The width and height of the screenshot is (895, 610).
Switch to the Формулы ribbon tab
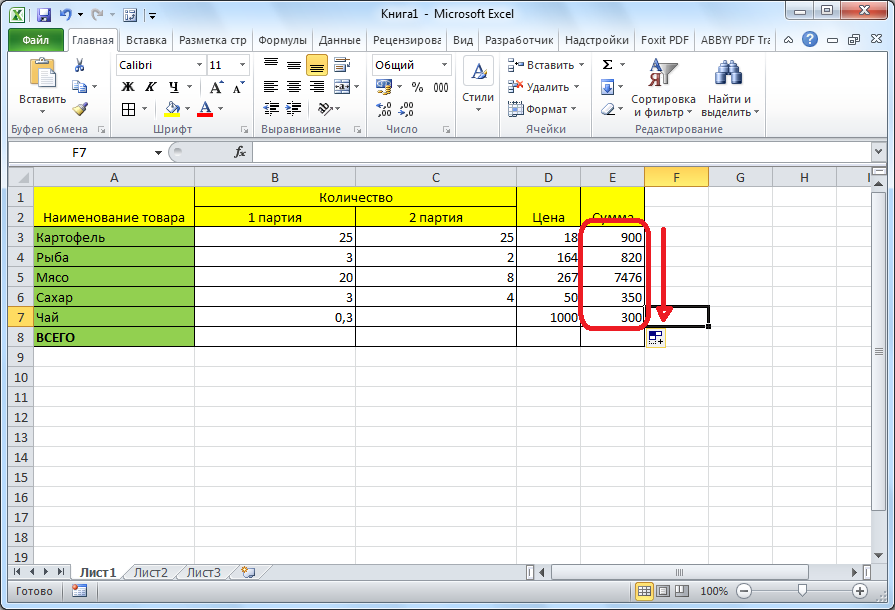click(x=282, y=40)
